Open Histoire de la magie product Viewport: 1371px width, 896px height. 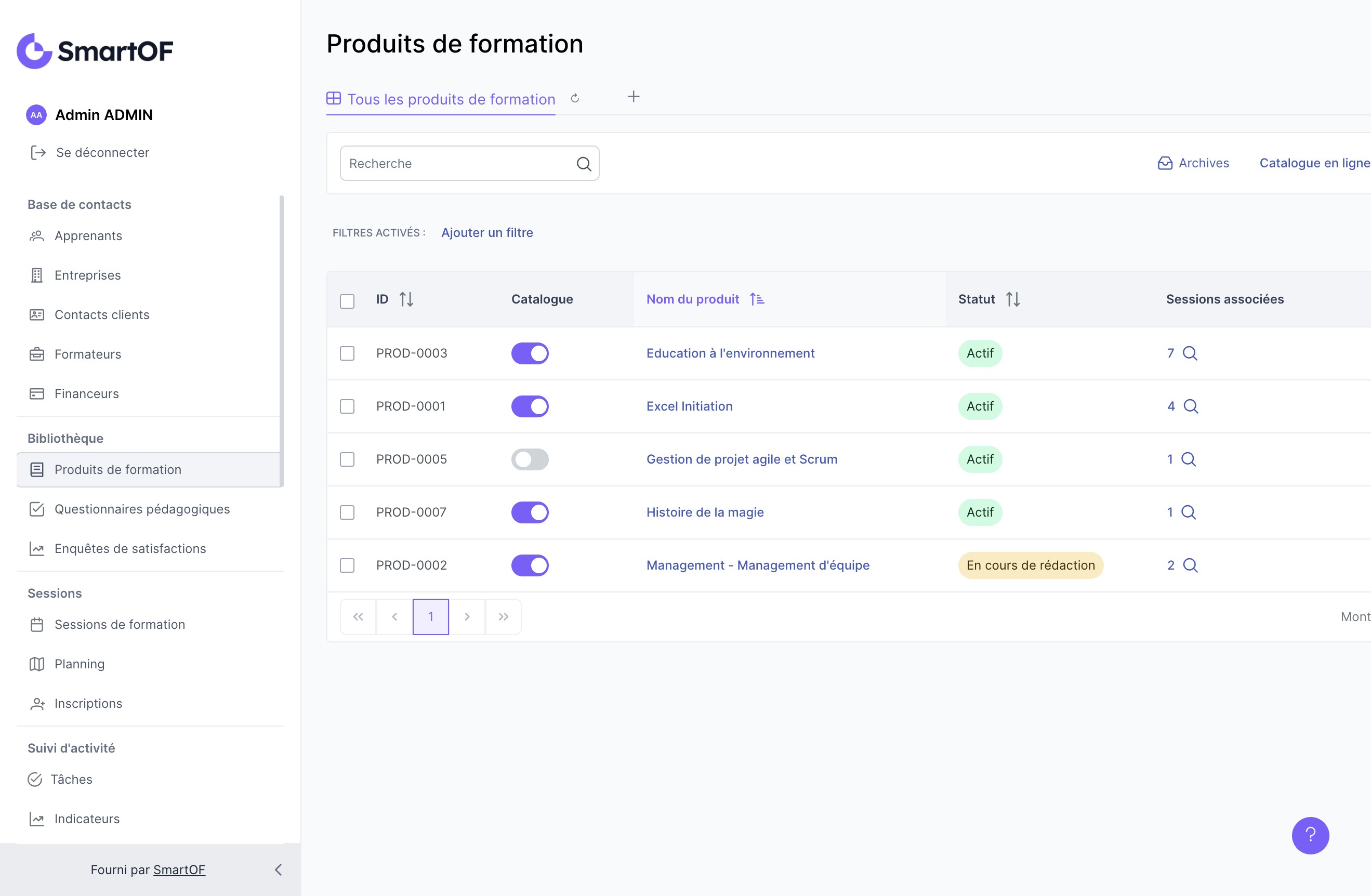(x=705, y=512)
